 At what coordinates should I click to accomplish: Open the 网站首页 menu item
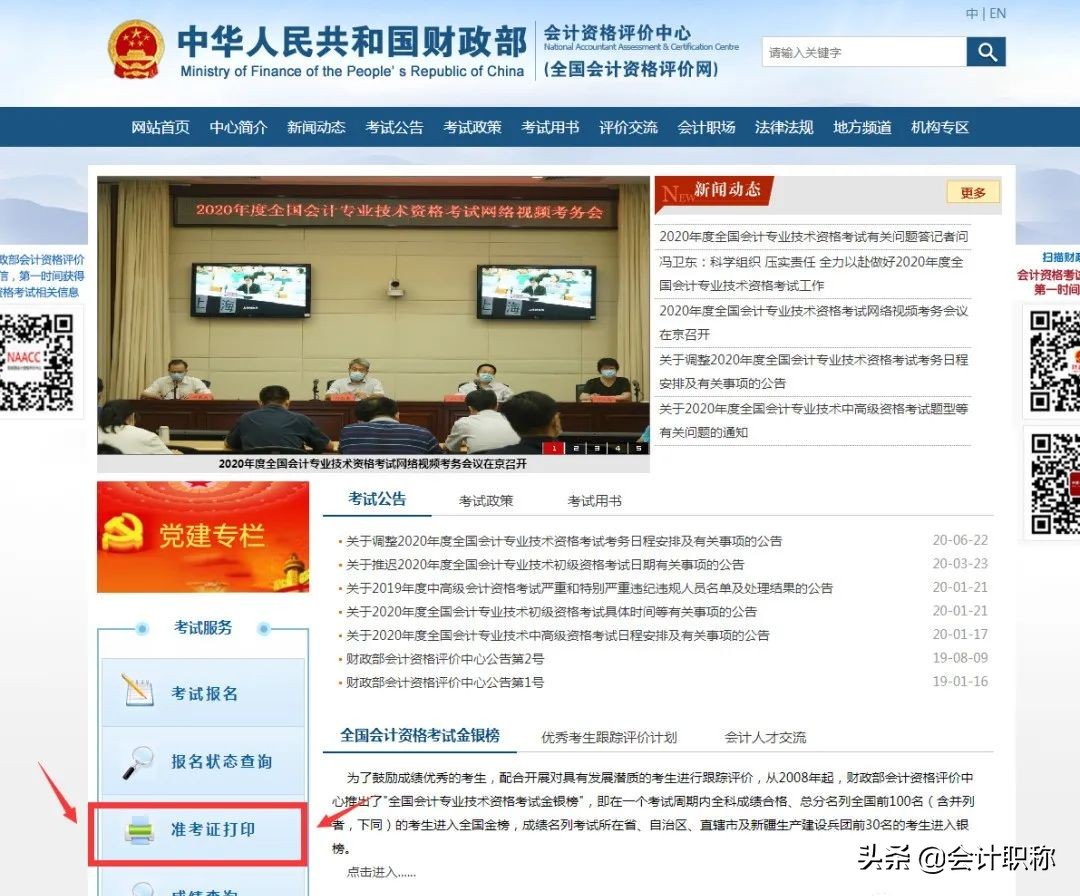(x=159, y=127)
